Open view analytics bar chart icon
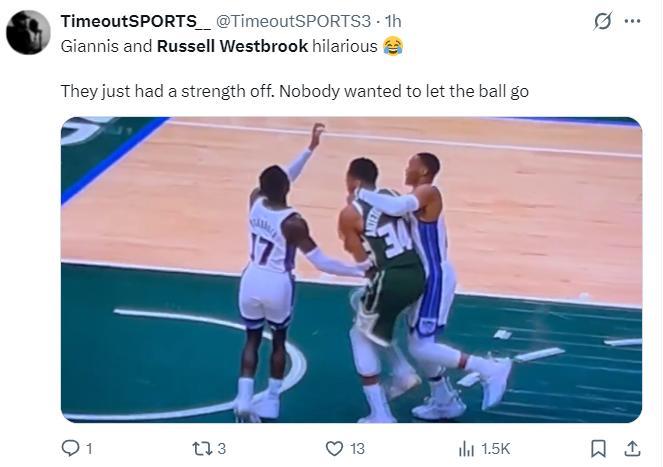Image resolution: width=663 pixels, height=467 pixels. point(466,449)
